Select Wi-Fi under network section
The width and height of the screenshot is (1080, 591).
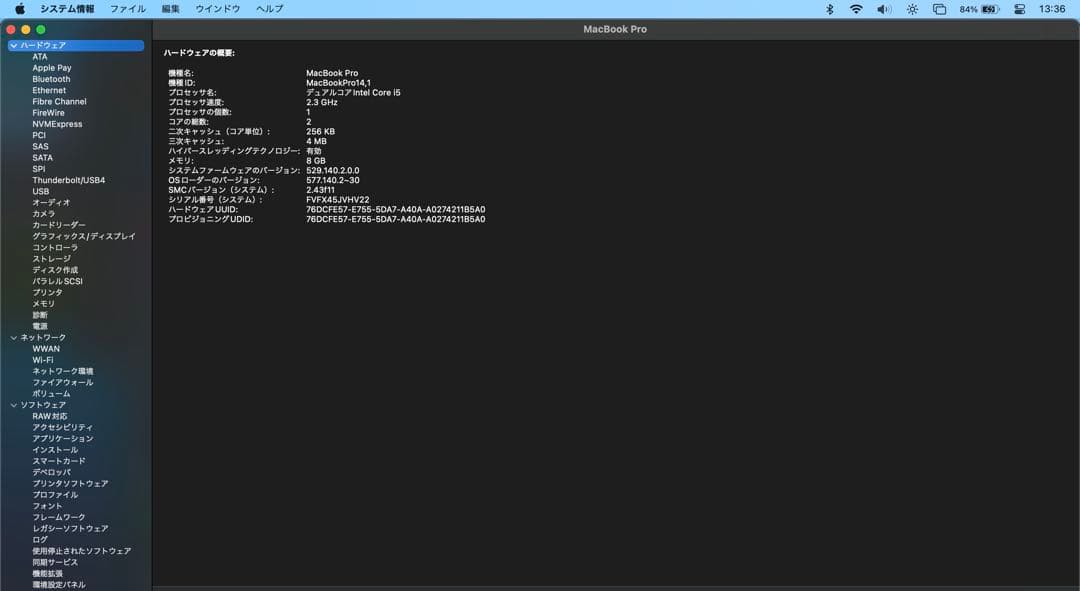pos(43,360)
